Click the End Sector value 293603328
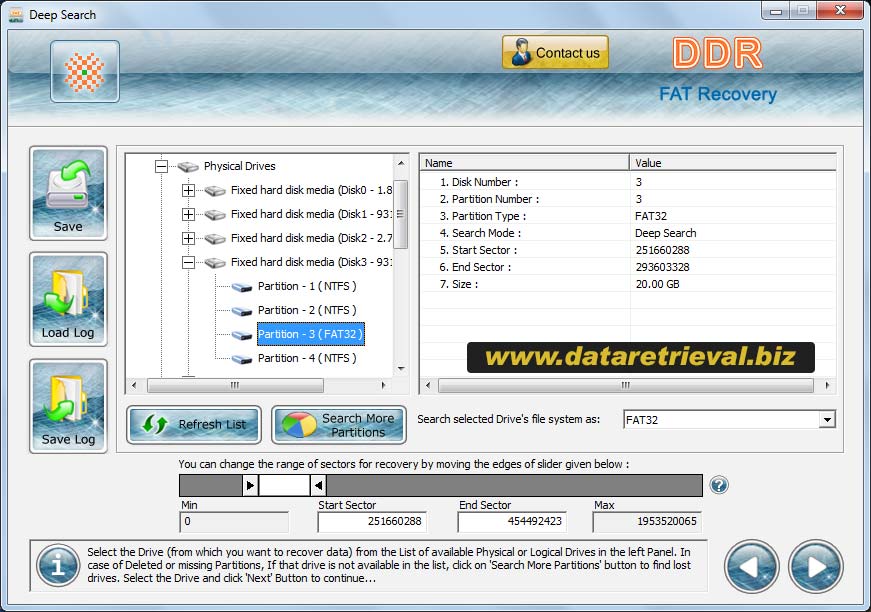The width and height of the screenshot is (871, 612). 662,267
